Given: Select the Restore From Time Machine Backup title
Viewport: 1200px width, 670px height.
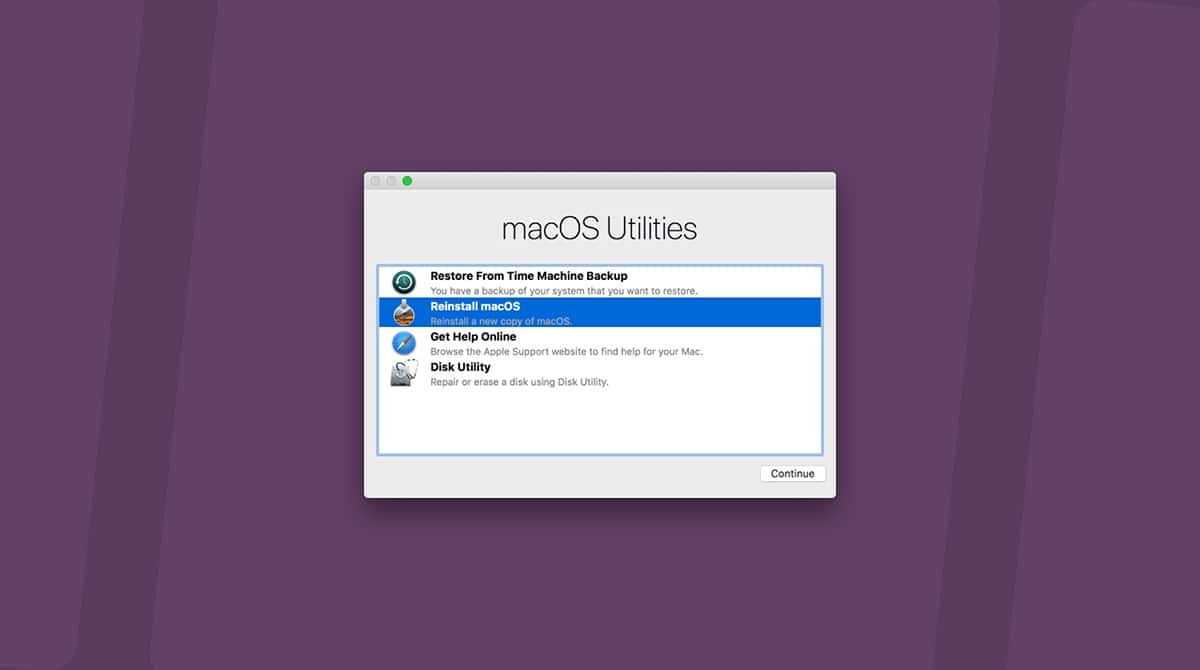Looking at the screenshot, I should [529, 276].
